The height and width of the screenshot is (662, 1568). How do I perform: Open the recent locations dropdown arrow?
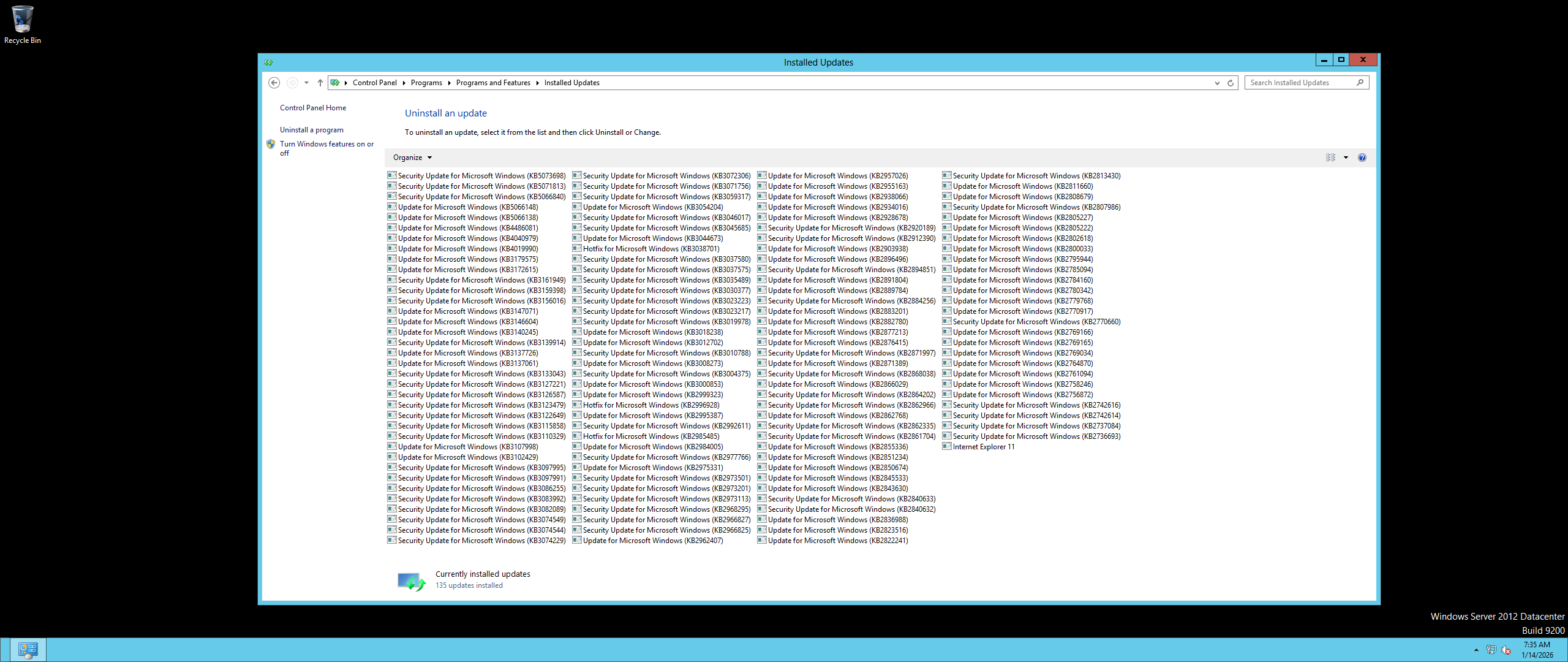coord(306,83)
